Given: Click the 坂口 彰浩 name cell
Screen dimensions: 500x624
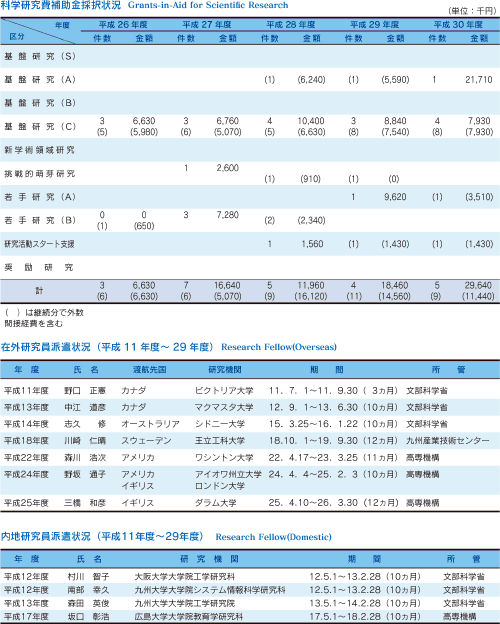Looking at the screenshot, I should 88,616.
